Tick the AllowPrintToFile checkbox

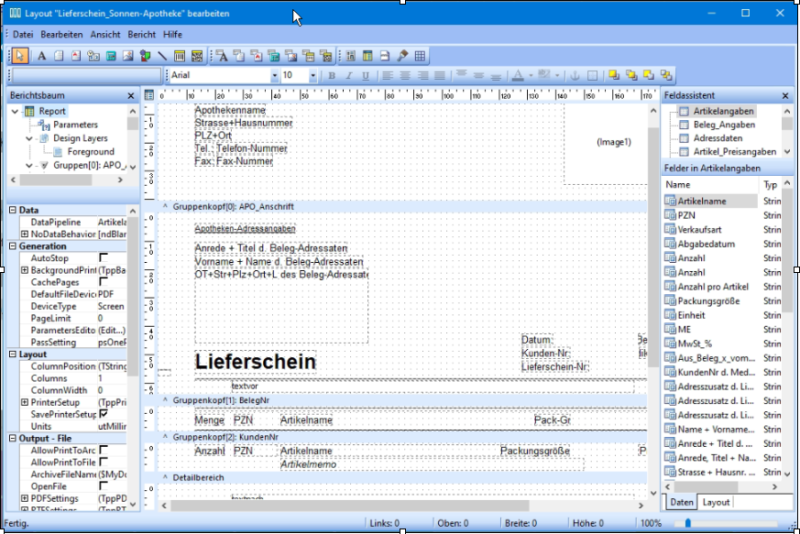(x=103, y=462)
